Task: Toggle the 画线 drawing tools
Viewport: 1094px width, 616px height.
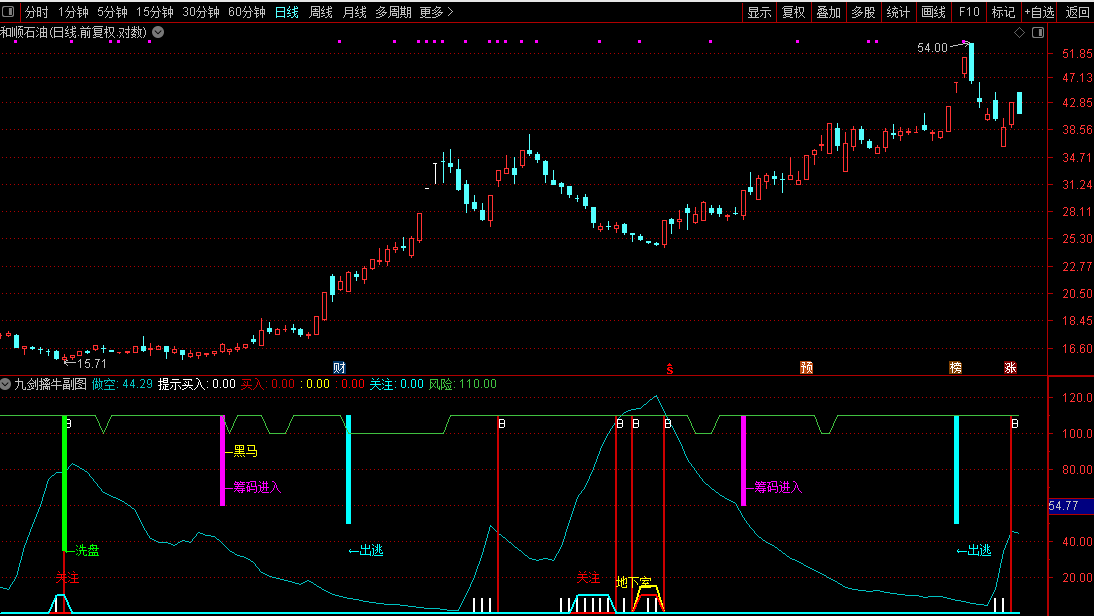Action: coord(933,12)
